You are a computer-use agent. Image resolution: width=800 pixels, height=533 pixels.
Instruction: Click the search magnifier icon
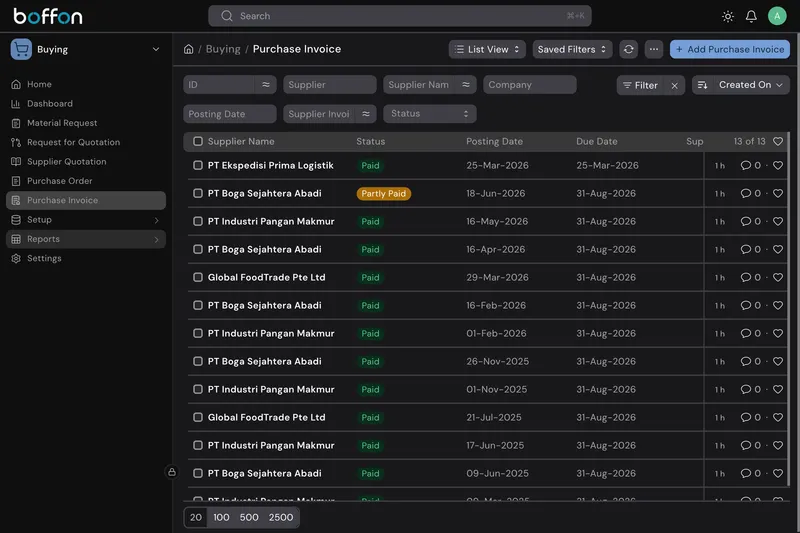[x=227, y=16]
